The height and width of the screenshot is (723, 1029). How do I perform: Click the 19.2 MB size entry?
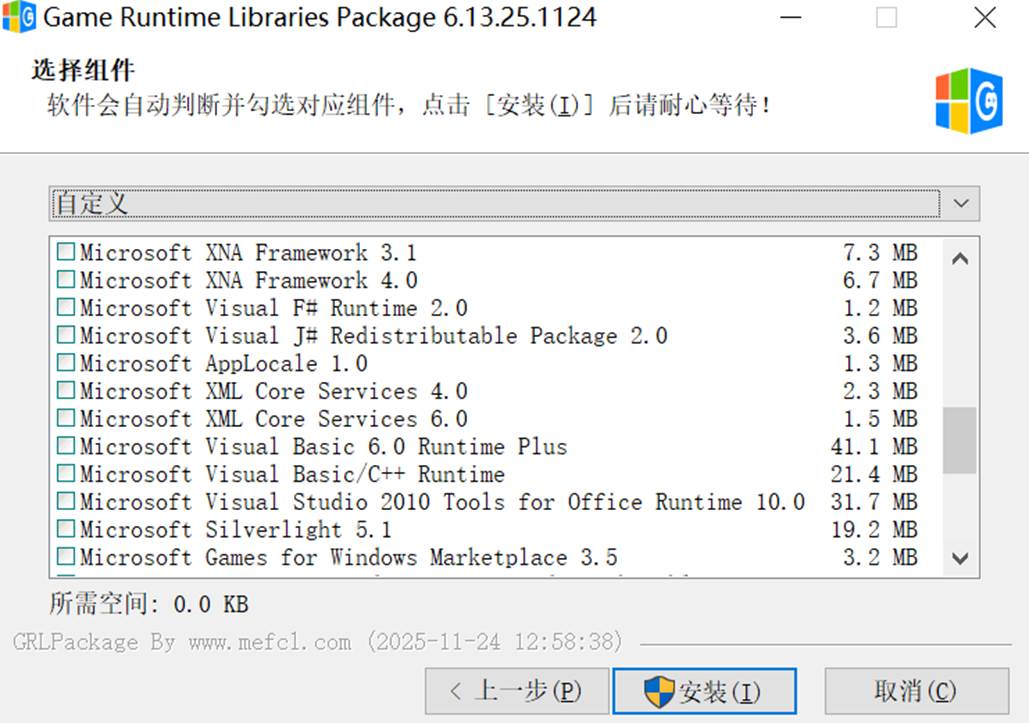(874, 529)
